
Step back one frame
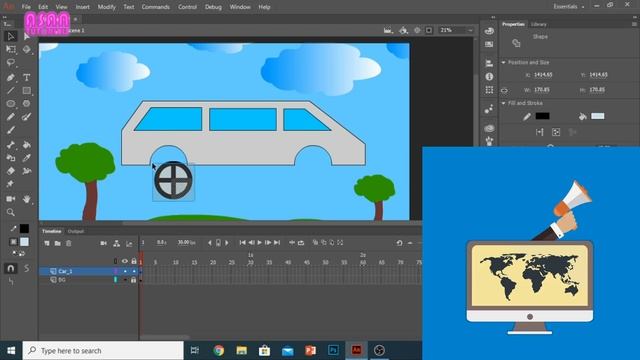[251, 243]
